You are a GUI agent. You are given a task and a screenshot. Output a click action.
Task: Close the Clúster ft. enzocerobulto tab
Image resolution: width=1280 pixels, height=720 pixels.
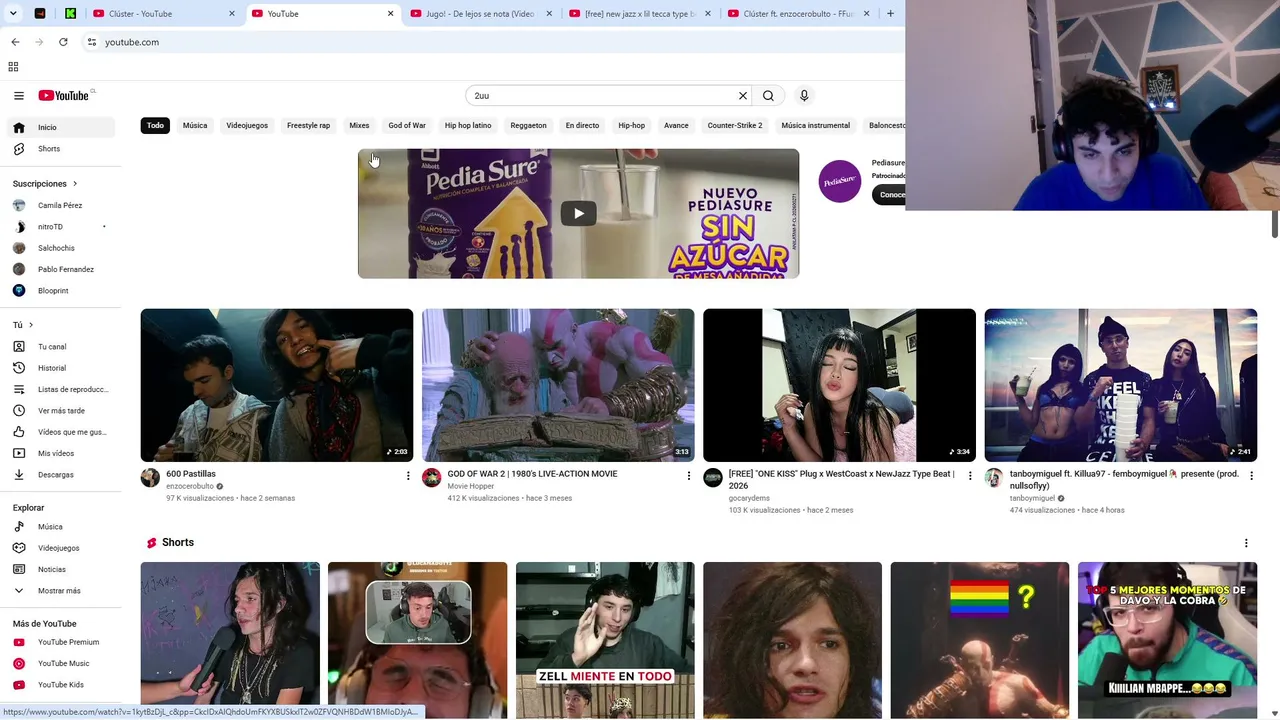[x=866, y=14]
